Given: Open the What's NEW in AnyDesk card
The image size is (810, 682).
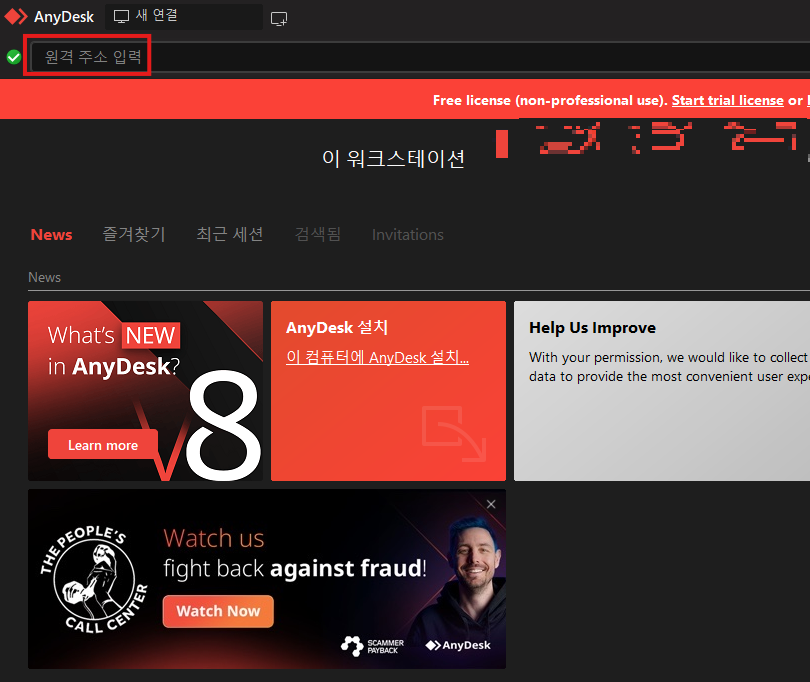Looking at the screenshot, I should pos(145,391).
